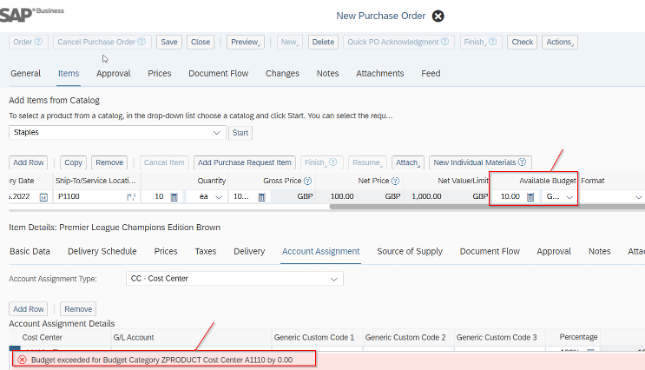Open the Gross Price calculator icon
Screen dimensions: 645x370
click(262, 197)
